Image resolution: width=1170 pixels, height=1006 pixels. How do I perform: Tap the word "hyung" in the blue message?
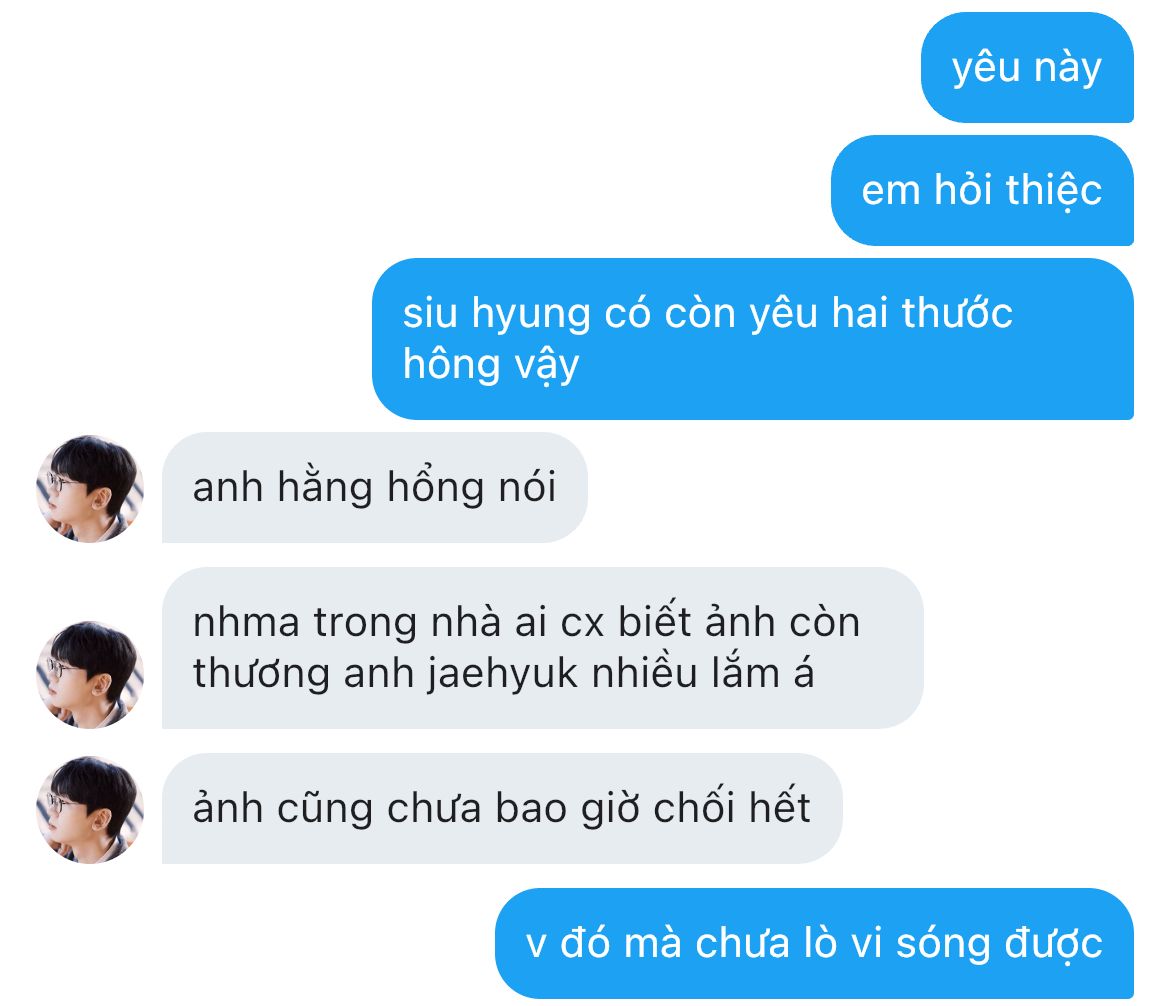(x=531, y=315)
